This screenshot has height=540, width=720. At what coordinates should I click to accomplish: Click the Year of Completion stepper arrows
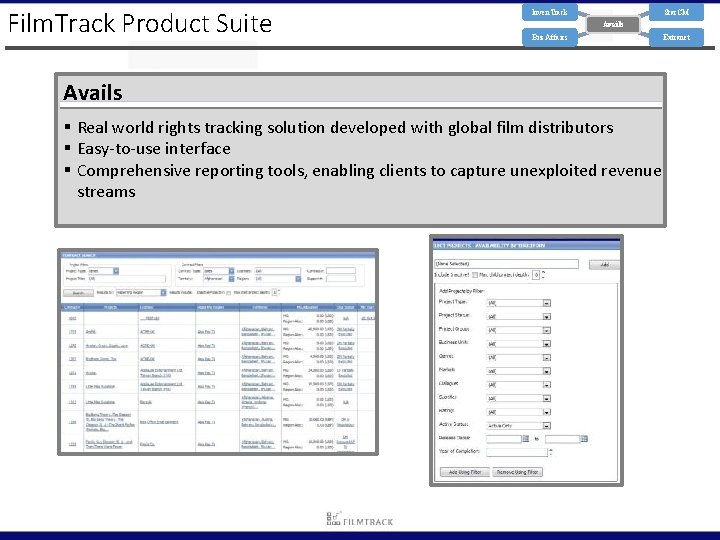pos(551,452)
